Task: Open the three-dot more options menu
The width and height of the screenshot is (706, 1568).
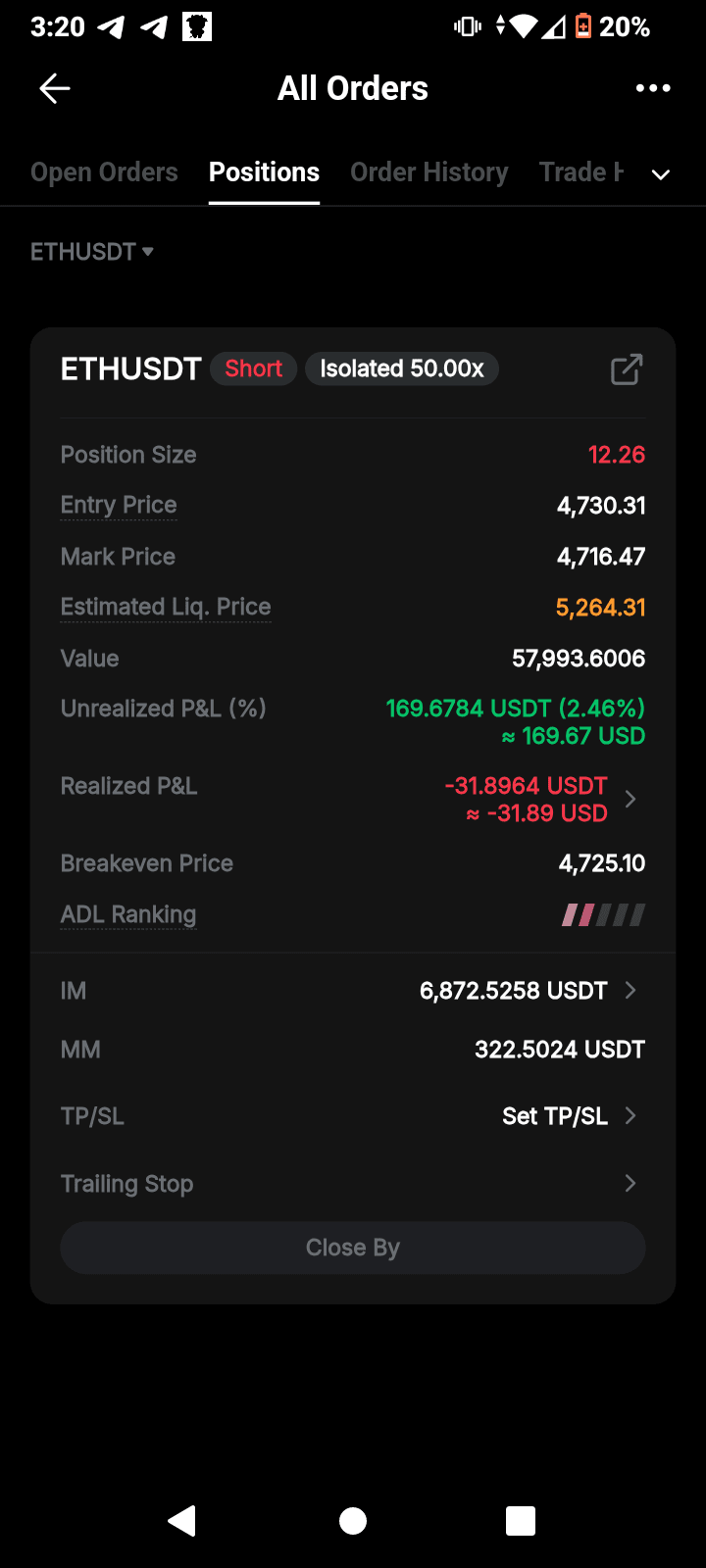Action: coord(653,88)
